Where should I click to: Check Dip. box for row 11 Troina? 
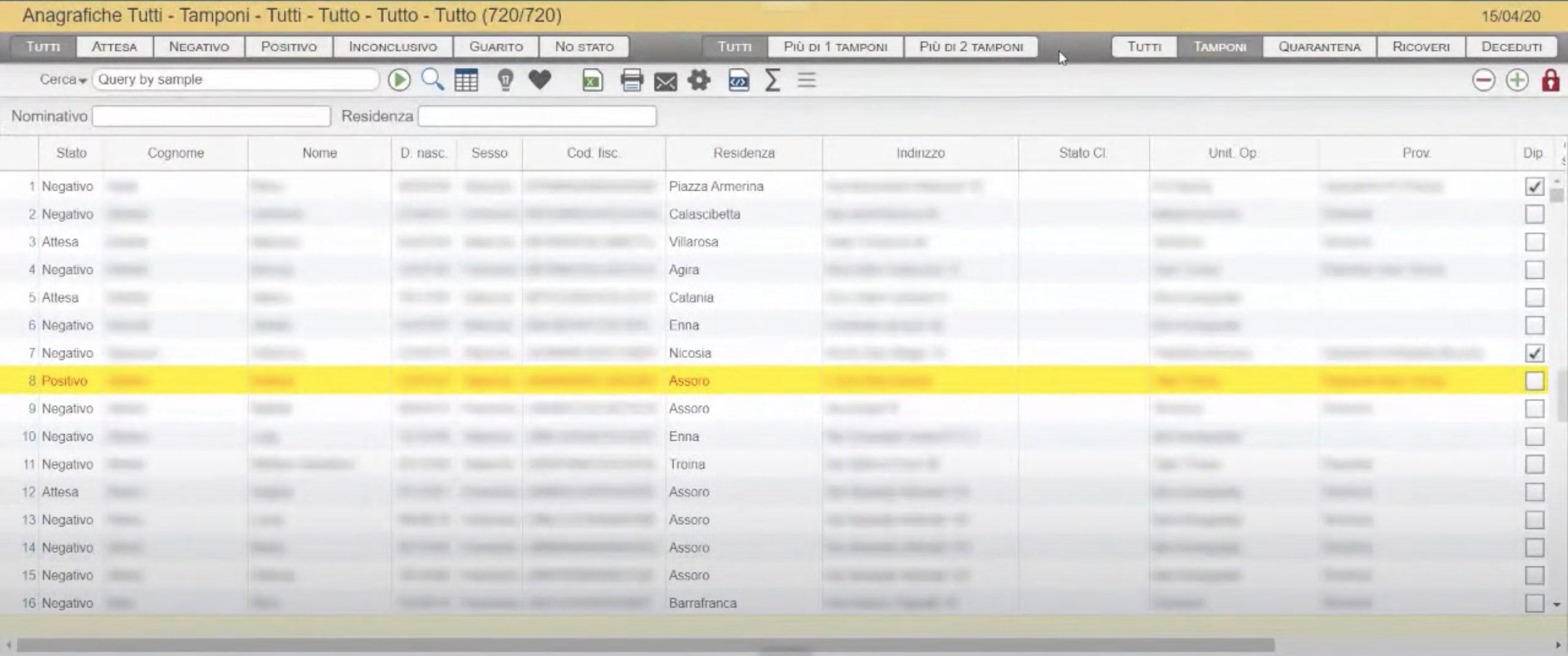click(1534, 464)
